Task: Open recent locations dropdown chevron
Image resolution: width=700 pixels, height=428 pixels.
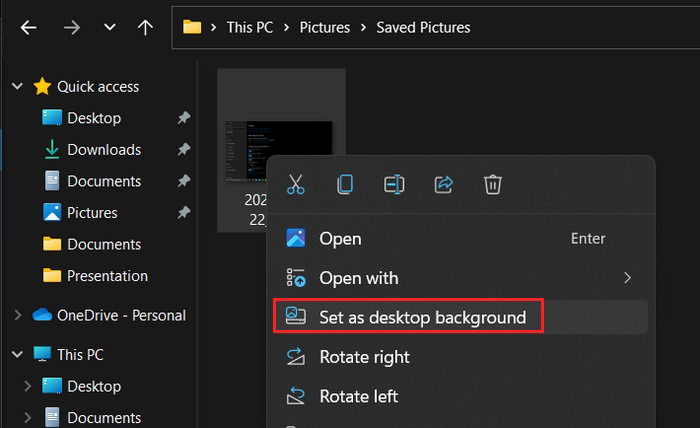Action: pos(109,28)
